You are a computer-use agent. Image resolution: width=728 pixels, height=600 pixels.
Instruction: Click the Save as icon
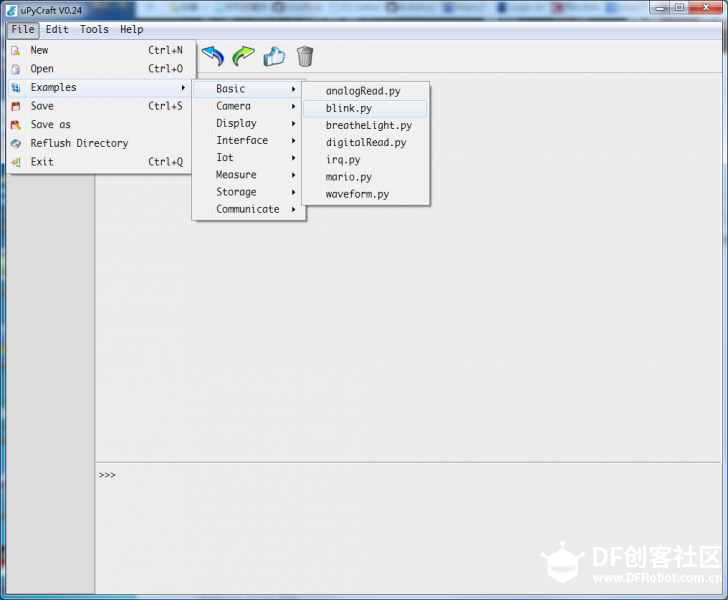click(x=16, y=124)
